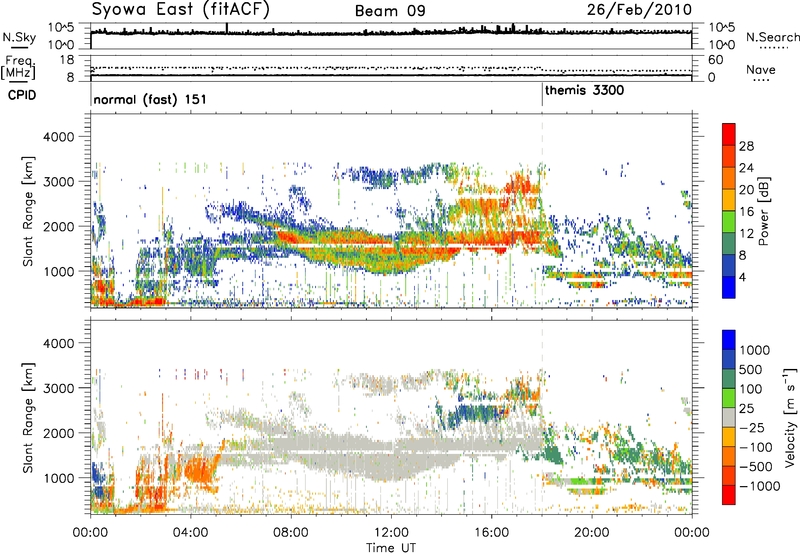Click the CPID change marker line at 18:00

tap(542, 95)
